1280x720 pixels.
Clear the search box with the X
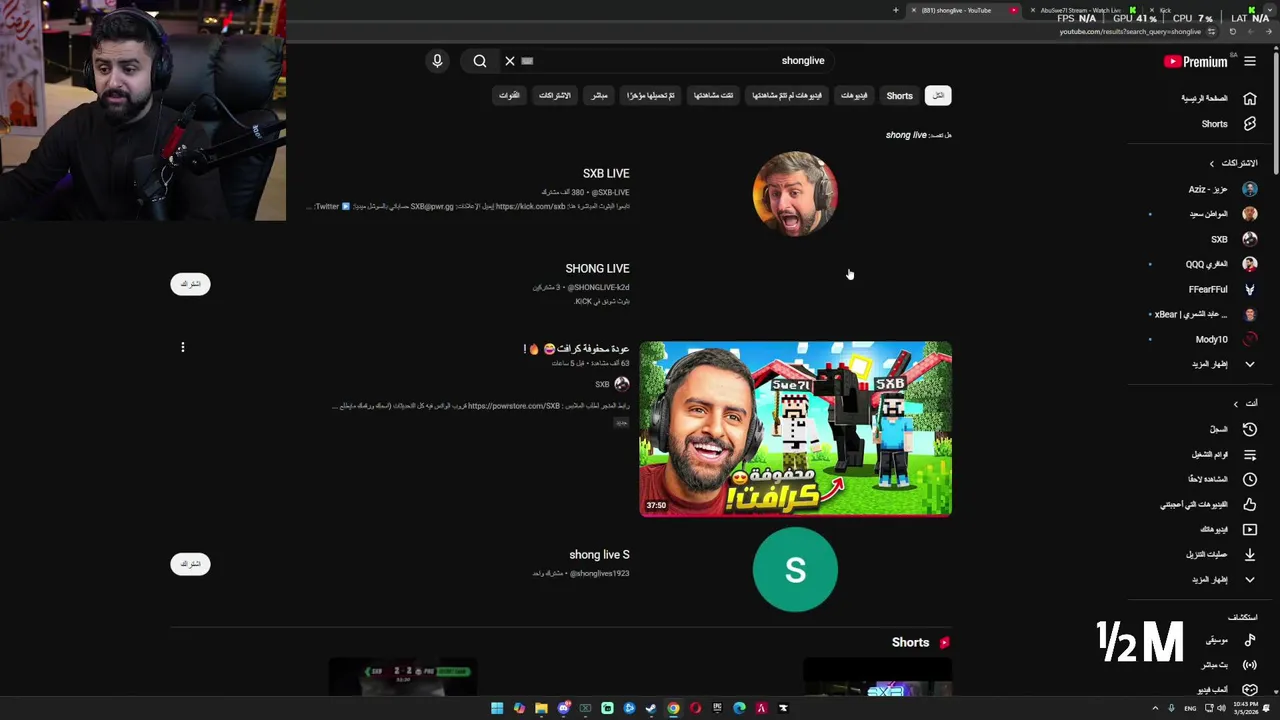point(510,61)
